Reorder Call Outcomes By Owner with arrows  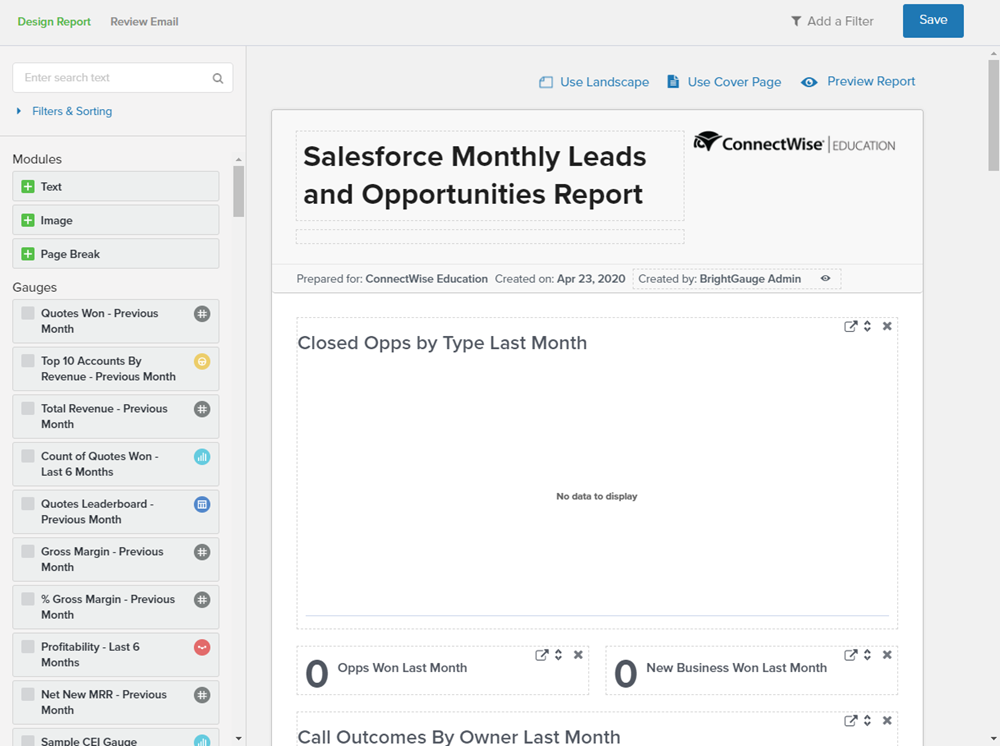(867, 720)
